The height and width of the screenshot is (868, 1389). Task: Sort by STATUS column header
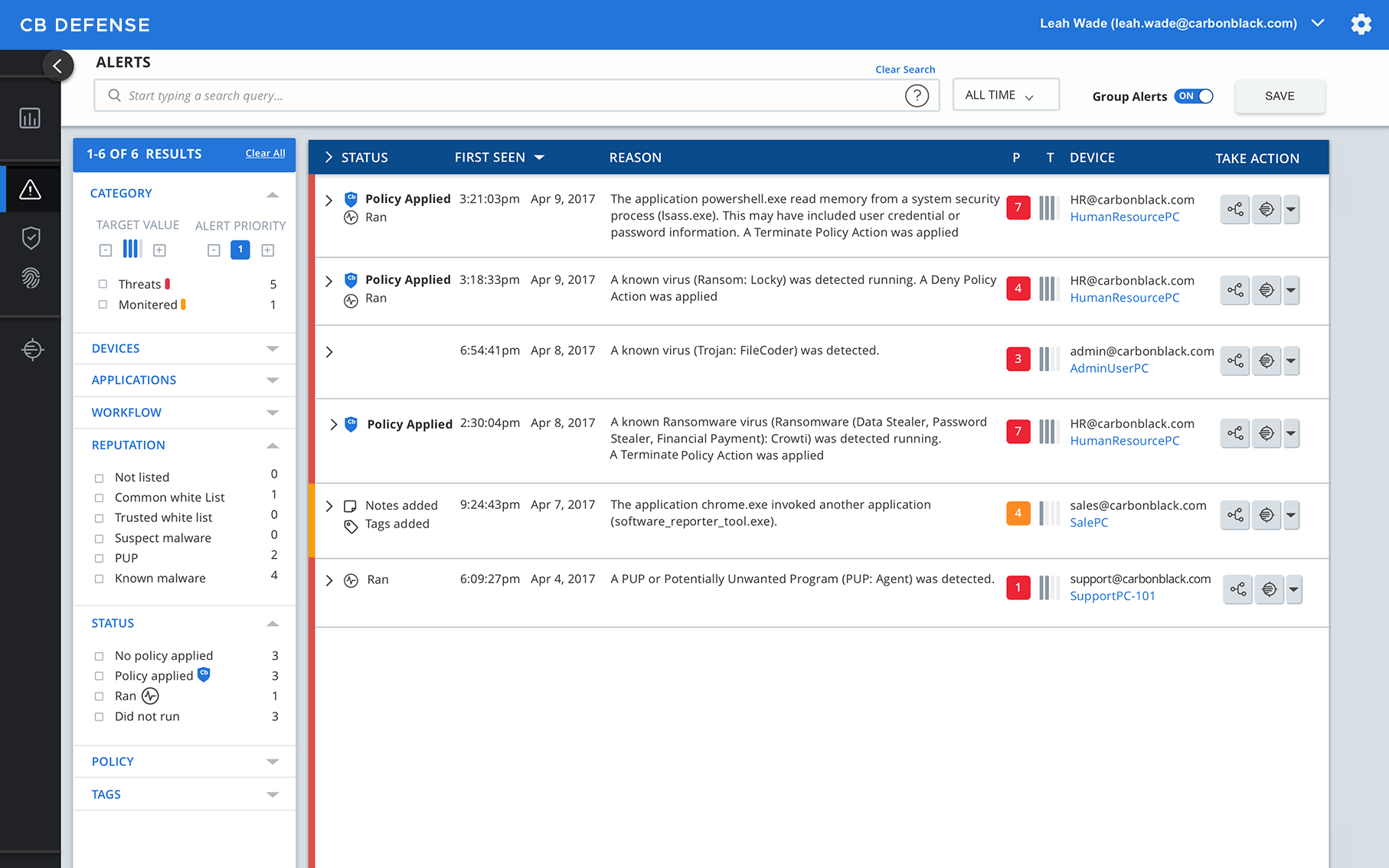tap(364, 158)
